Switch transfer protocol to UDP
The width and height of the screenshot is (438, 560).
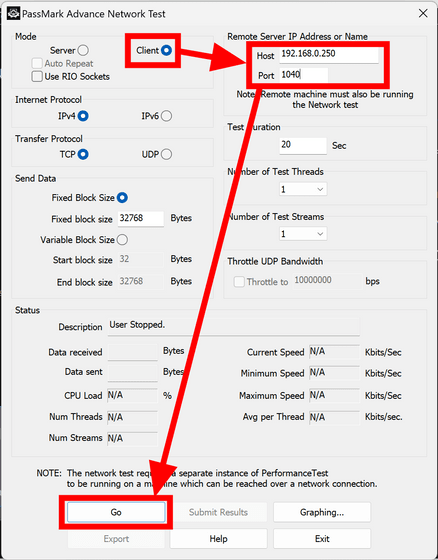pyautogui.click(x=166, y=154)
